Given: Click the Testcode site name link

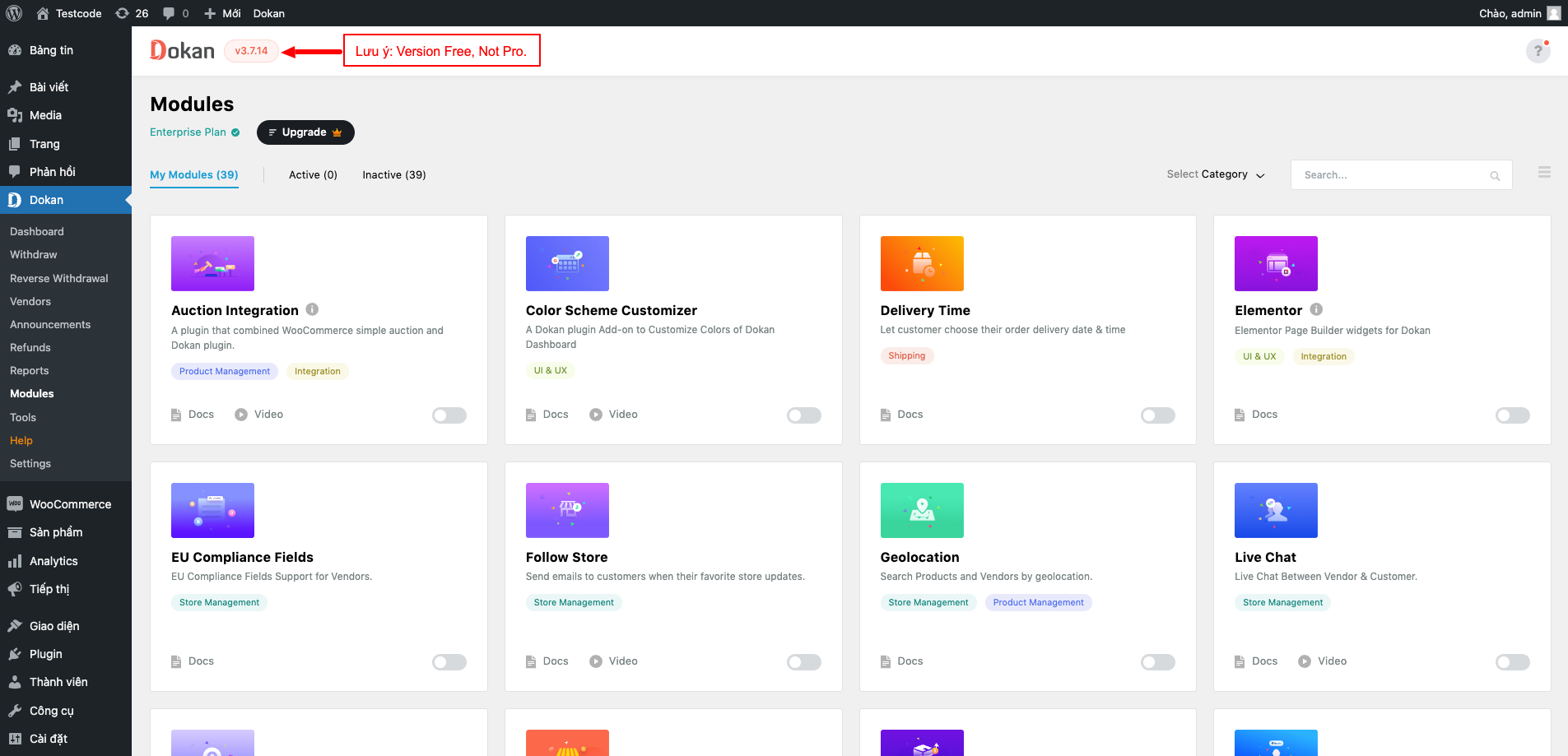Looking at the screenshot, I should [x=69, y=13].
